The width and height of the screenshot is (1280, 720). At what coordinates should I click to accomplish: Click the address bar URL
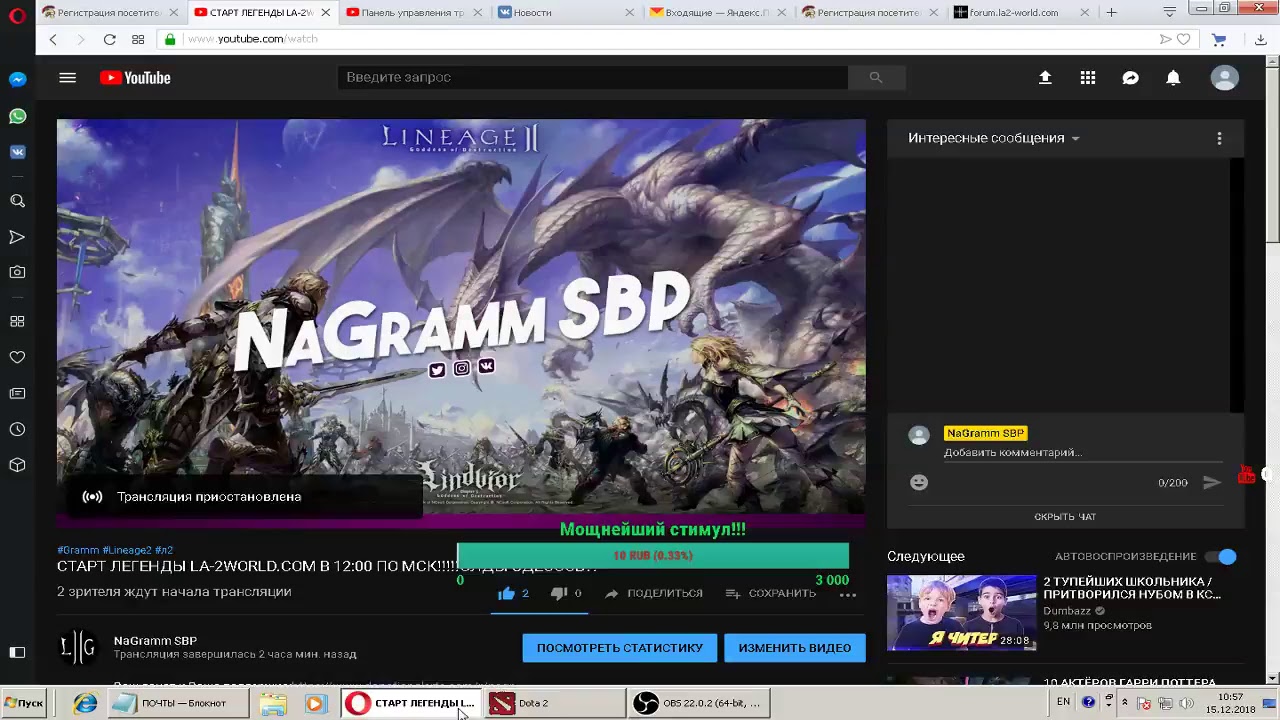pyautogui.click(x=253, y=39)
